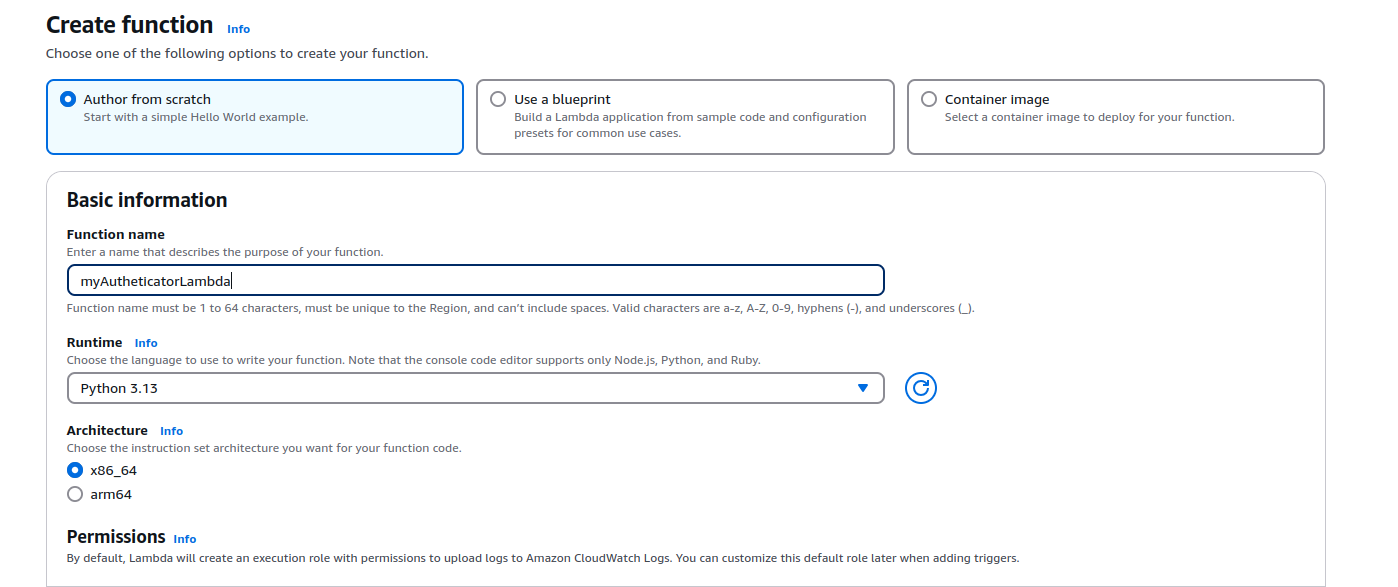The width and height of the screenshot is (1398, 587).
Task: Click the Container image card
Action: pos(1115,115)
